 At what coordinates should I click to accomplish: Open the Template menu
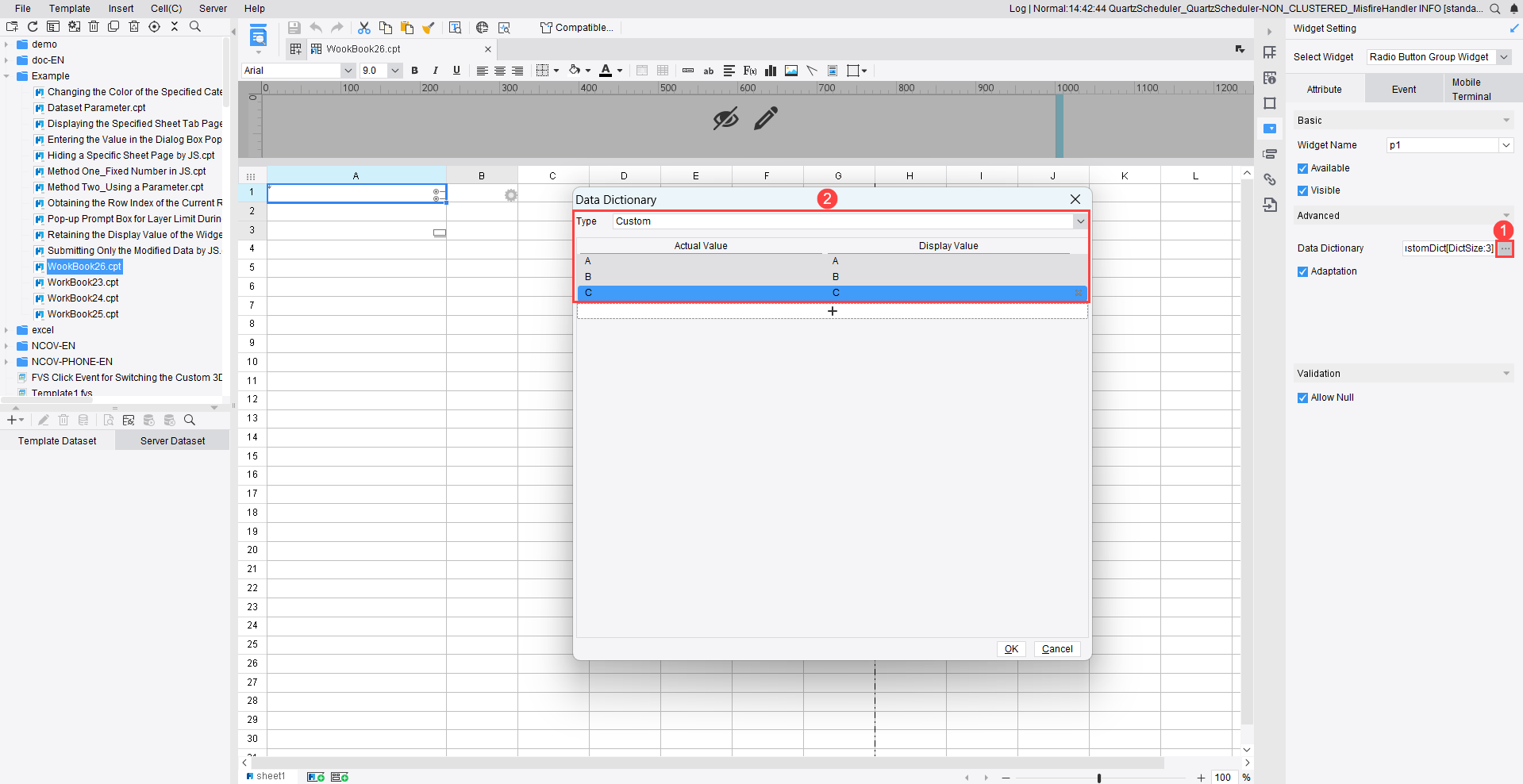(70, 9)
